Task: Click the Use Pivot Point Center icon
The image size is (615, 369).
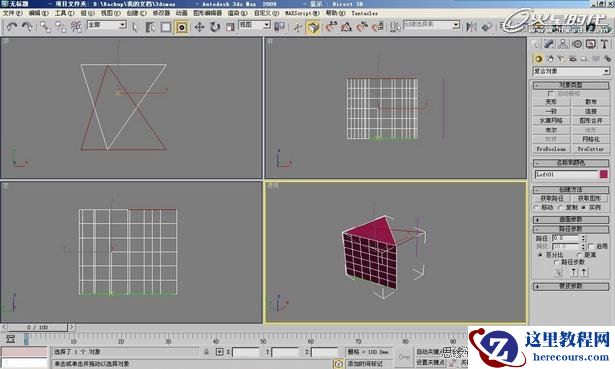Action: point(279,27)
